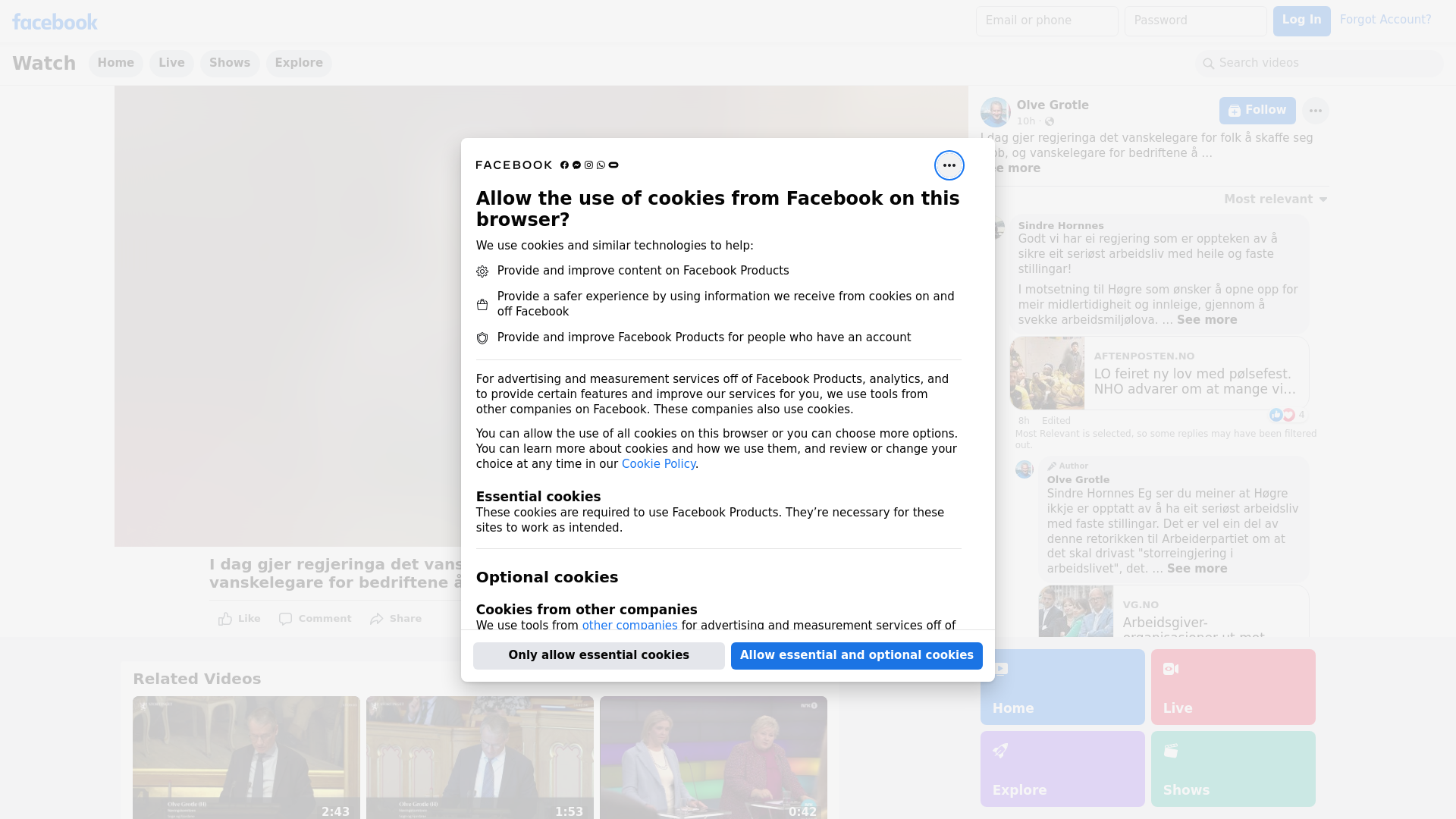Open the Shows tile in side panel
The width and height of the screenshot is (1456, 819).
1233,769
